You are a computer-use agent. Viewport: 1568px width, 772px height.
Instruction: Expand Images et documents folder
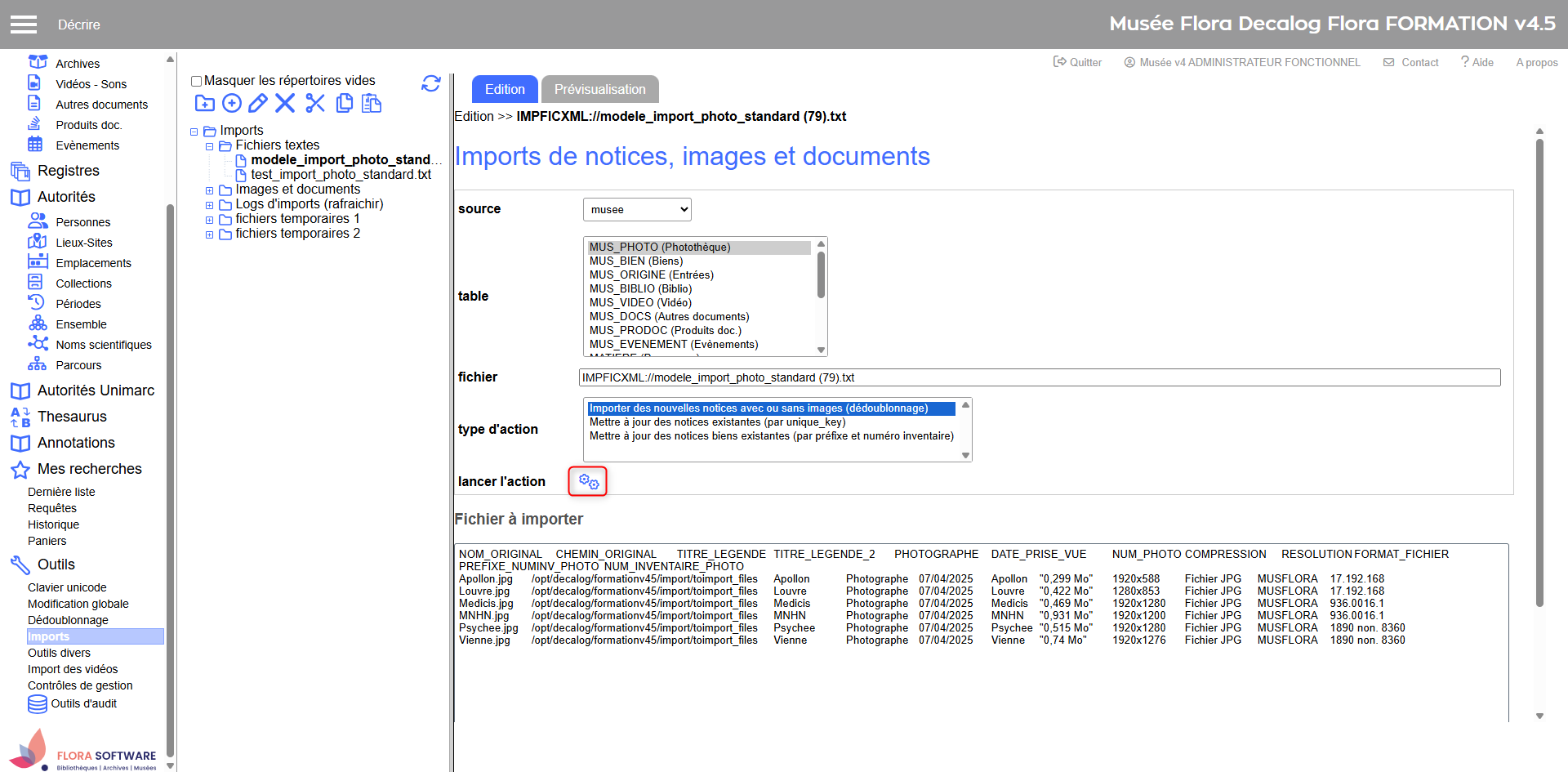210,190
